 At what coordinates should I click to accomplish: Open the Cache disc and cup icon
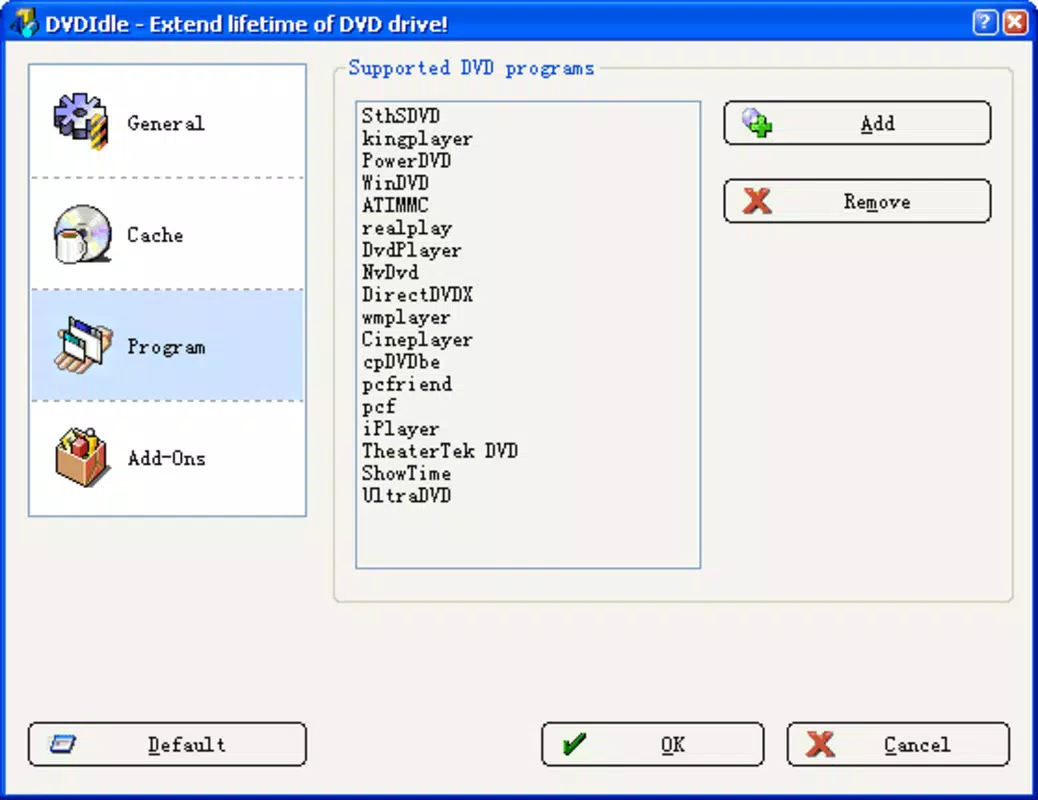pos(82,234)
